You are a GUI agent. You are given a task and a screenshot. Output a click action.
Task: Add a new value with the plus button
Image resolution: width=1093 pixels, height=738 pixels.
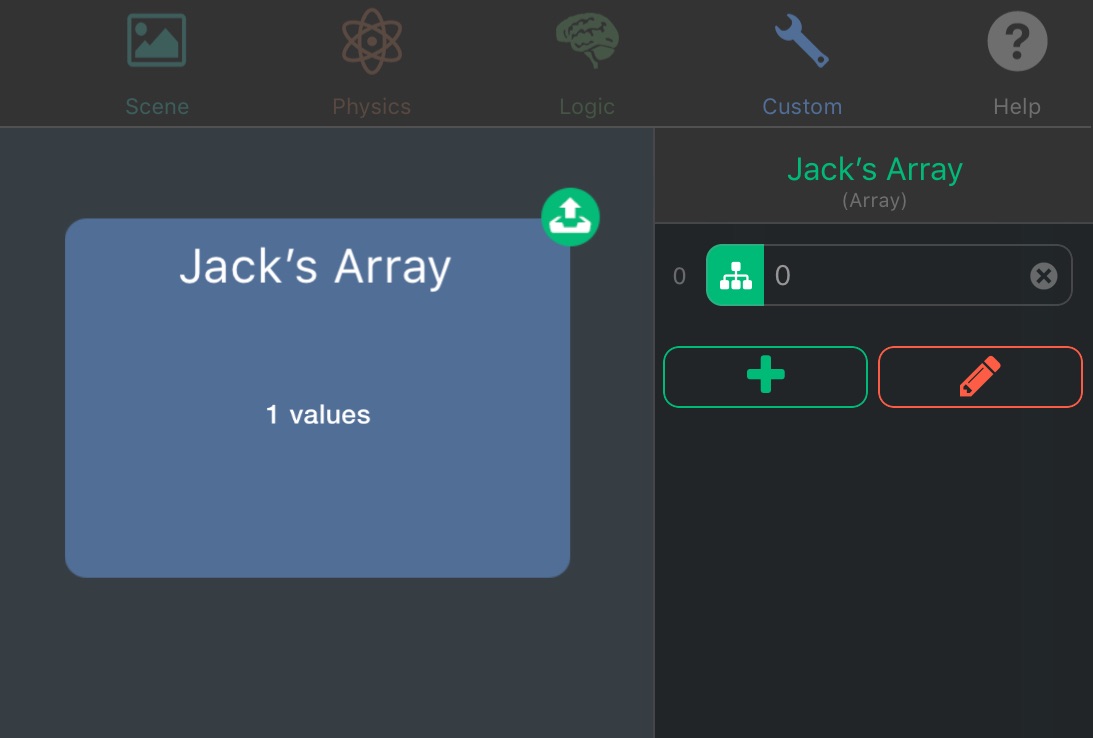point(765,377)
